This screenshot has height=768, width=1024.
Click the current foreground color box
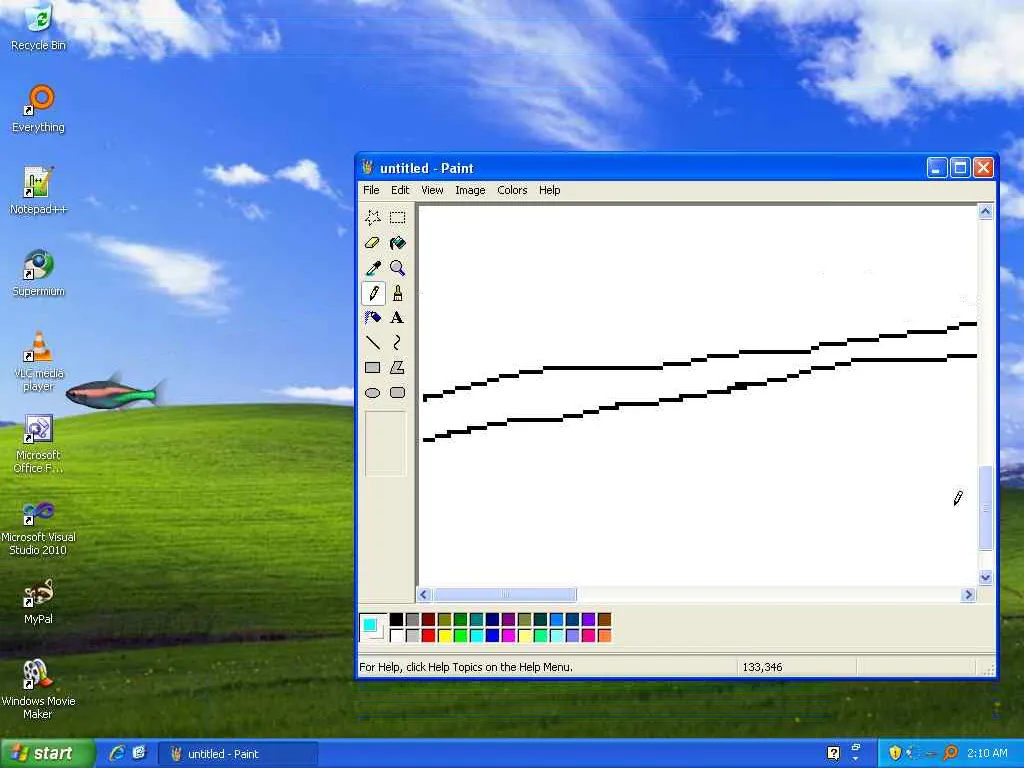pos(370,625)
